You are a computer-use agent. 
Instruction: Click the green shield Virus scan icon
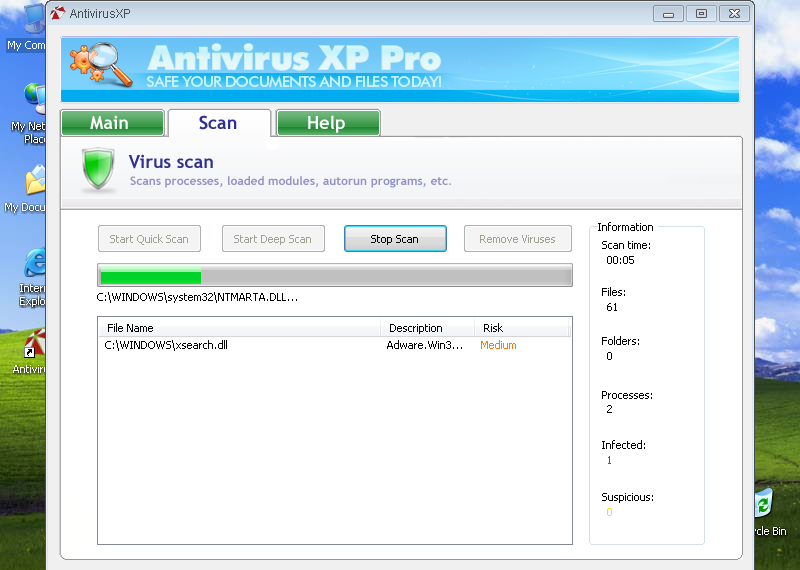98,171
